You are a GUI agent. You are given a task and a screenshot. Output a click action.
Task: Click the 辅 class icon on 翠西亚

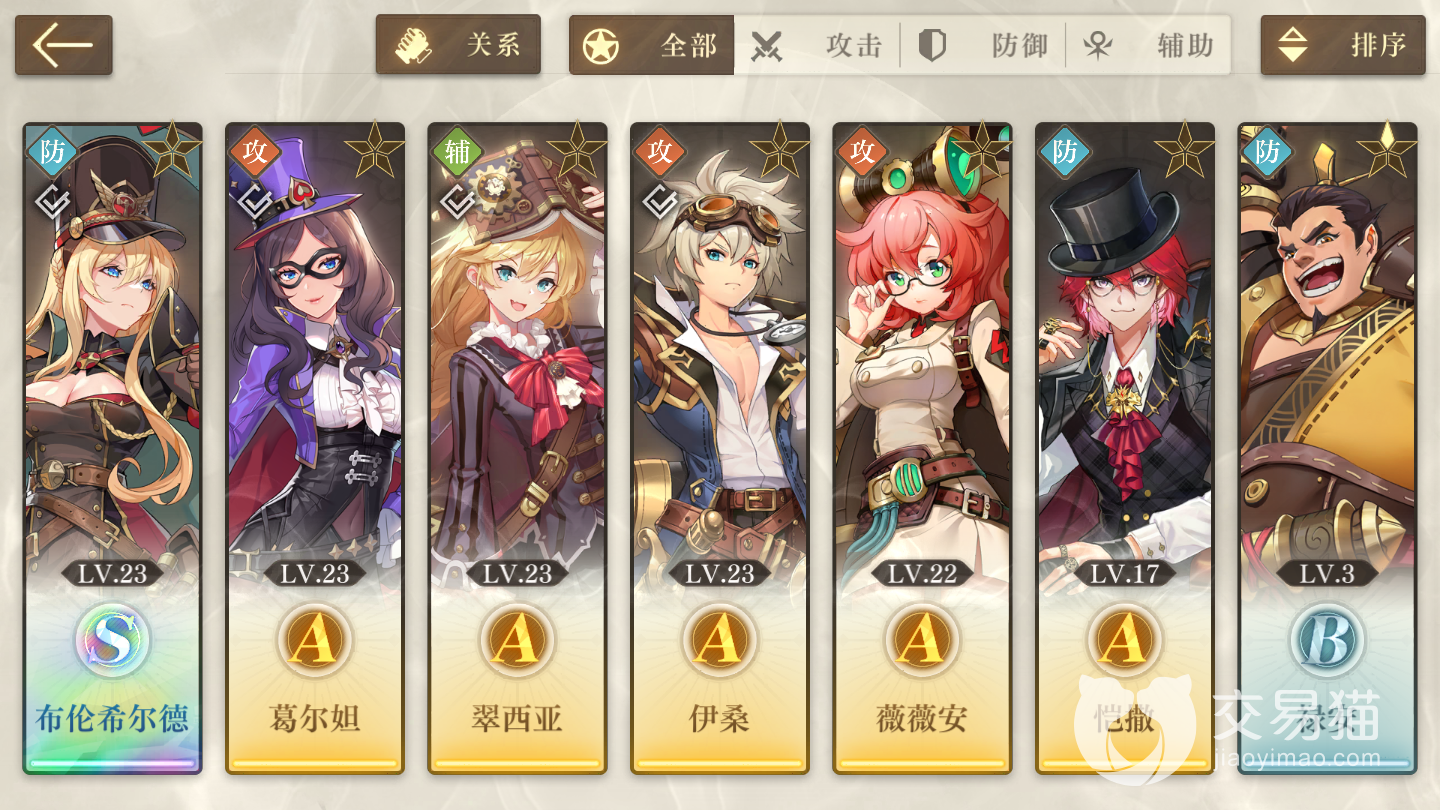pyautogui.click(x=457, y=152)
